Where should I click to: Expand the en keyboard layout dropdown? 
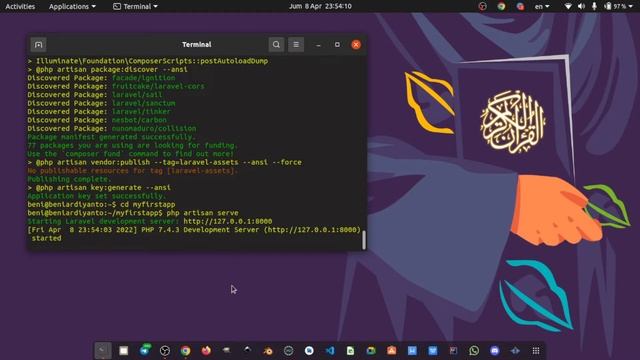pos(542,6)
